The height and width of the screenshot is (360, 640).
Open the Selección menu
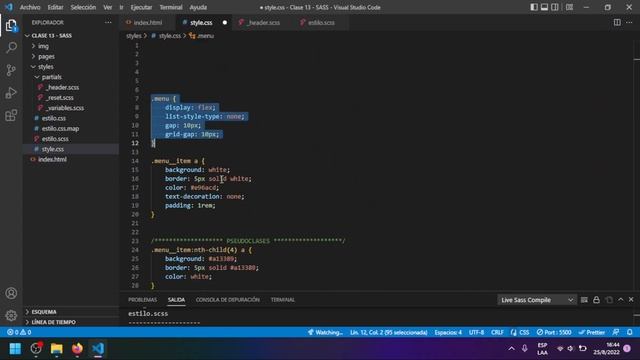coord(83,7)
